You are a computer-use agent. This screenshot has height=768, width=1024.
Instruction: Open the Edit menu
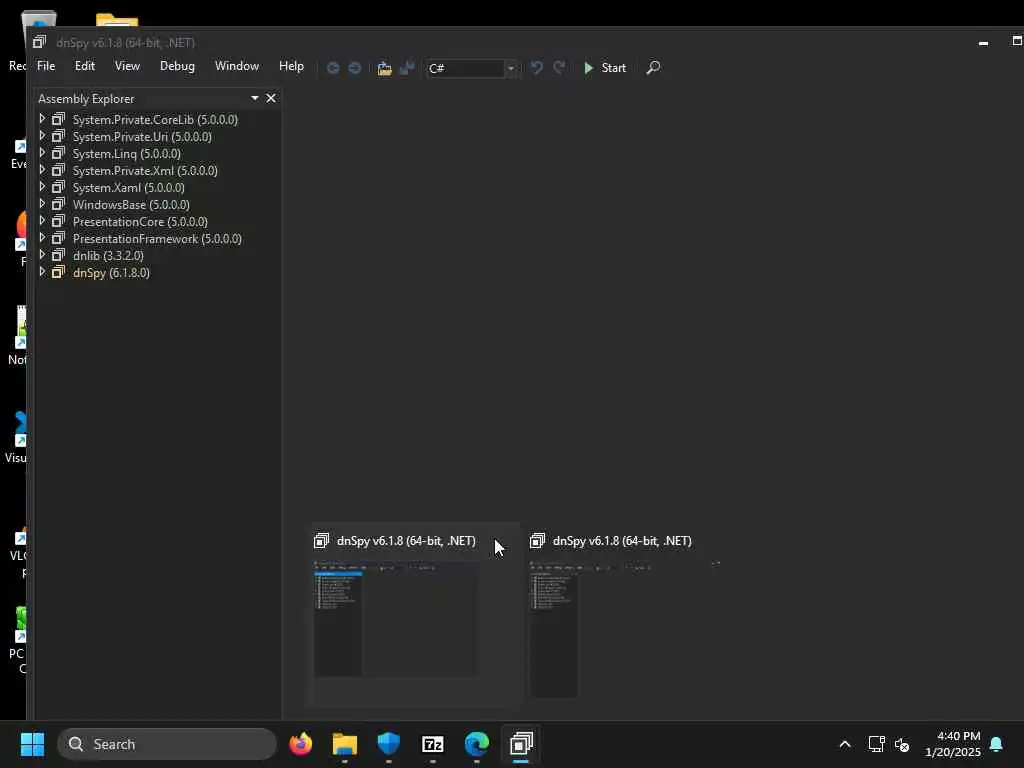point(85,66)
